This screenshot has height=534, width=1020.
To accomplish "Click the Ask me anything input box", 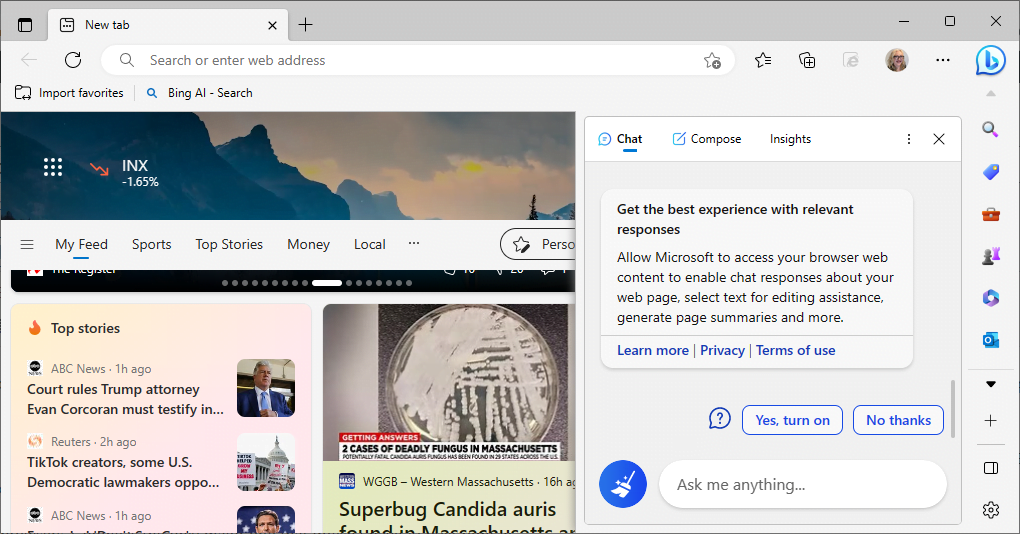I will point(802,485).
